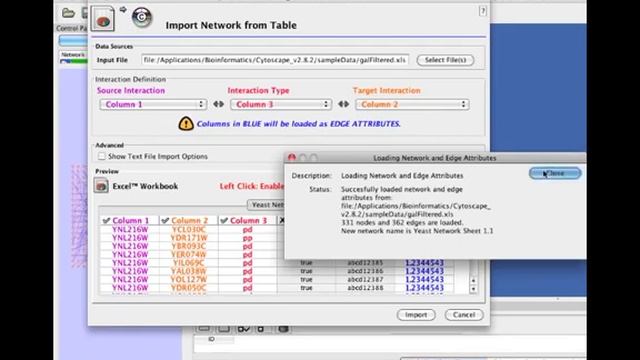This screenshot has height=360, width=640.
Task: Click the pp cell in YDR171W row
Action: pyautogui.click(x=247, y=238)
